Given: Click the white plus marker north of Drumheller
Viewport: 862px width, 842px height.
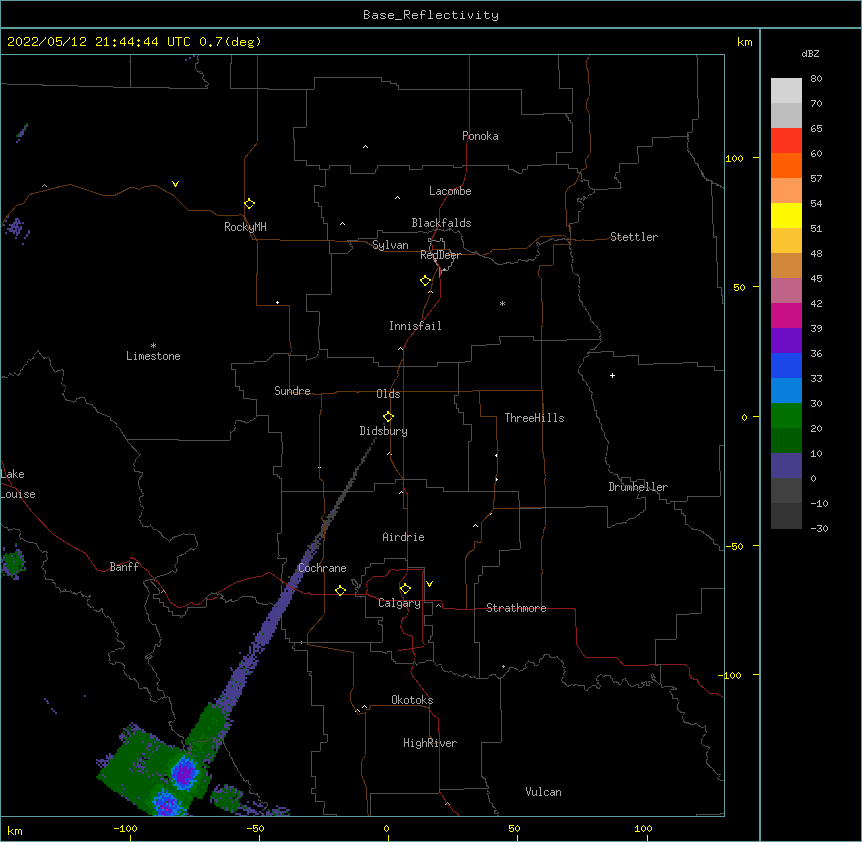Looking at the screenshot, I should pyautogui.click(x=612, y=375).
